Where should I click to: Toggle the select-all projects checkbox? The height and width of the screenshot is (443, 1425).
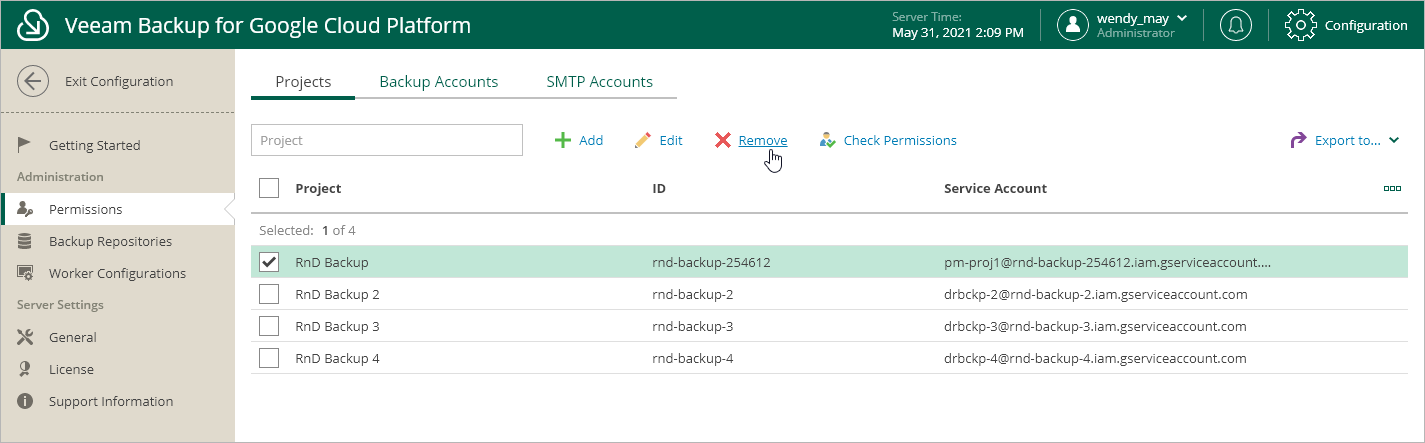pos(269,188)
